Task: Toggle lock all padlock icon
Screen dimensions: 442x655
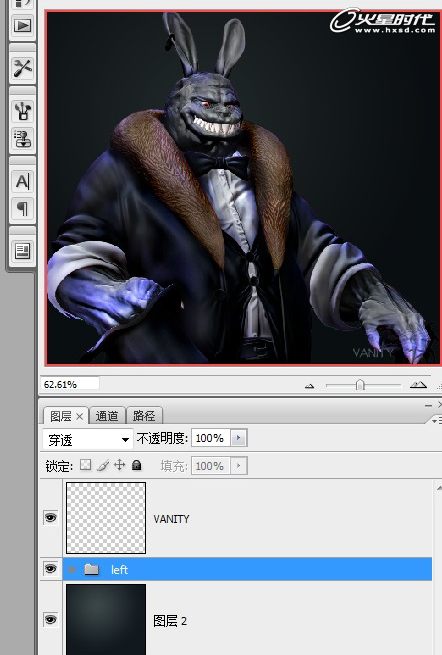Action: point(137,465)
